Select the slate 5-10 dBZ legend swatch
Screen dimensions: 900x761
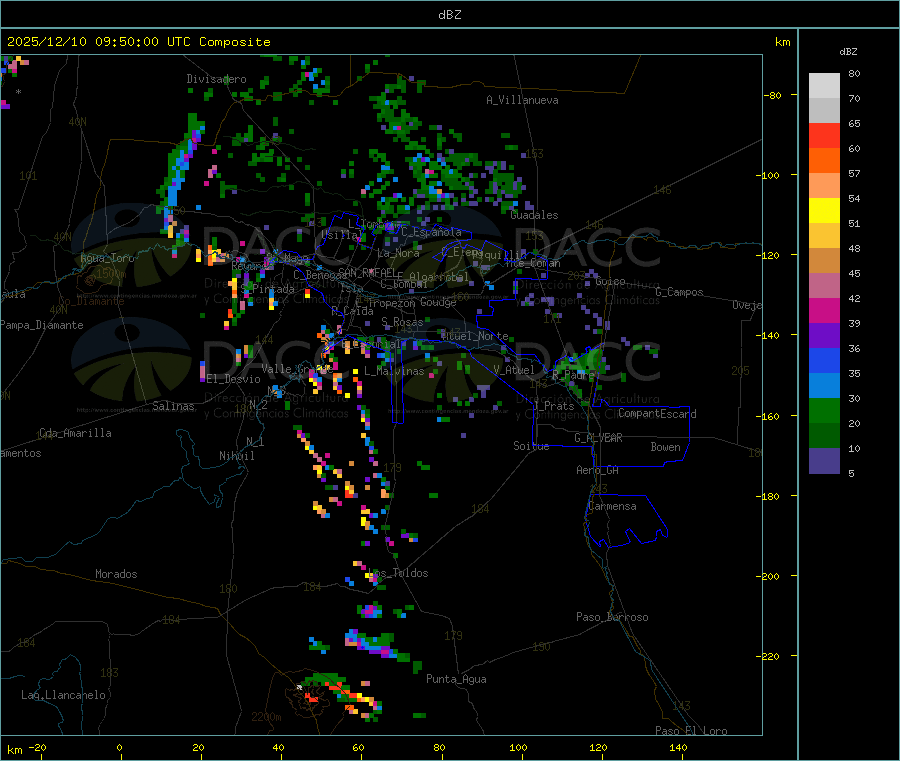[x=824, y=460]
